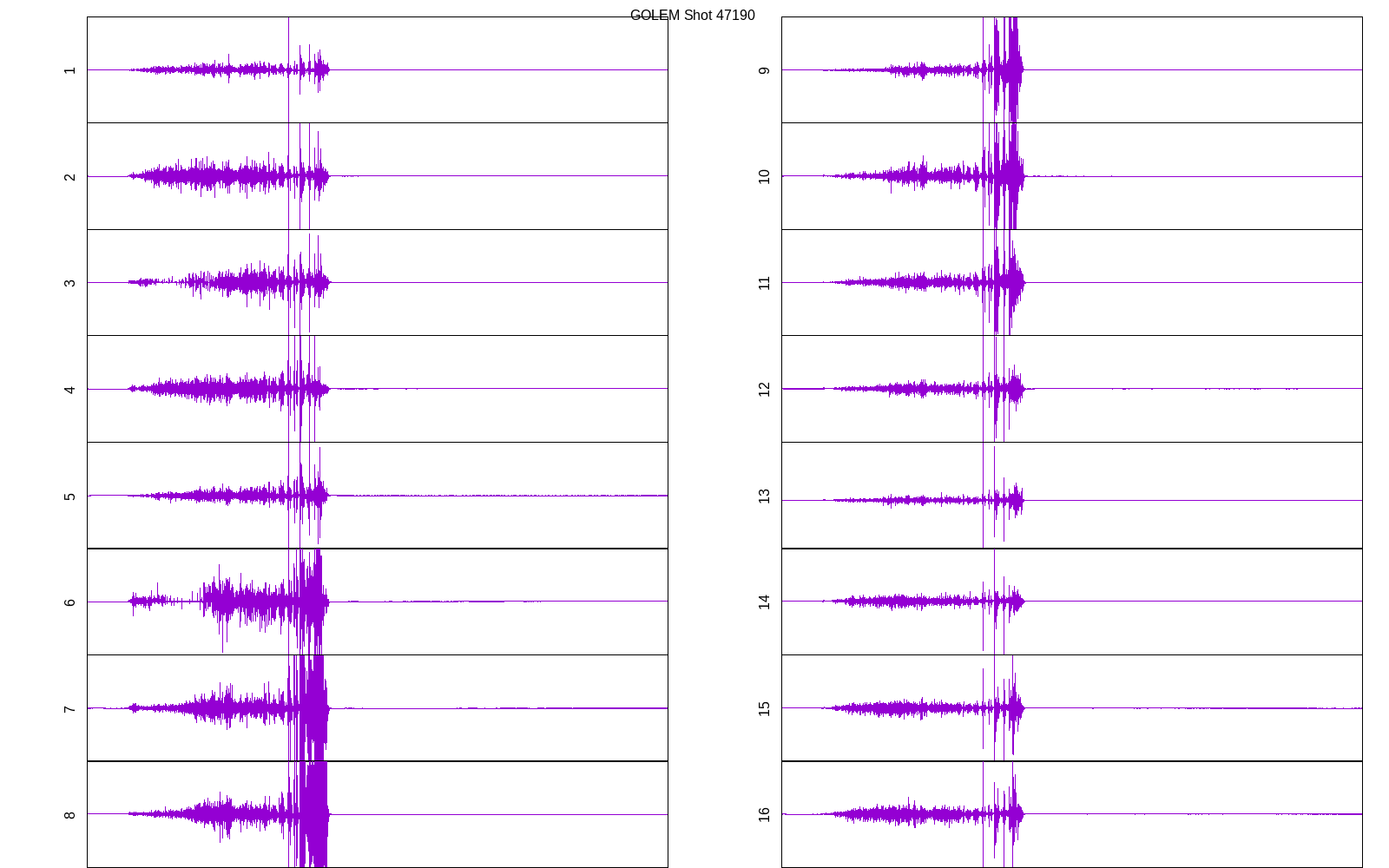Select the channel 13 axis label
Viewport: 1389px width, 868px height.
click(764, 496)
